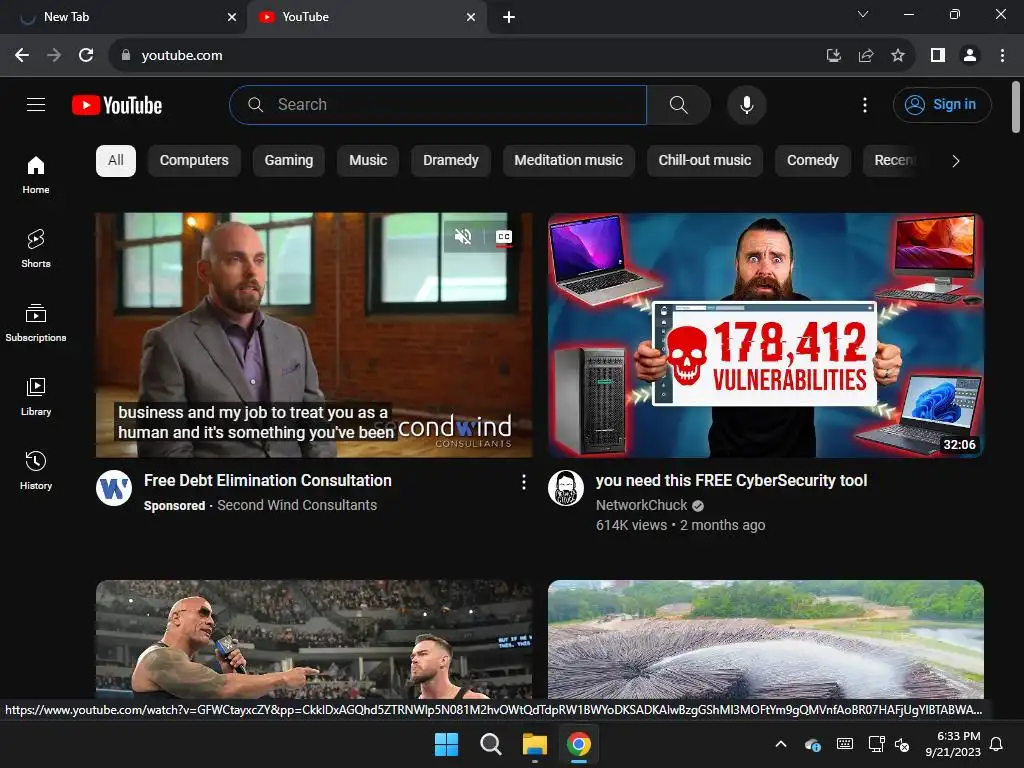Viewport: 1024px width, 768px height.
Task: Open NetworkChuck channel name link
Action: click(641, 505)
